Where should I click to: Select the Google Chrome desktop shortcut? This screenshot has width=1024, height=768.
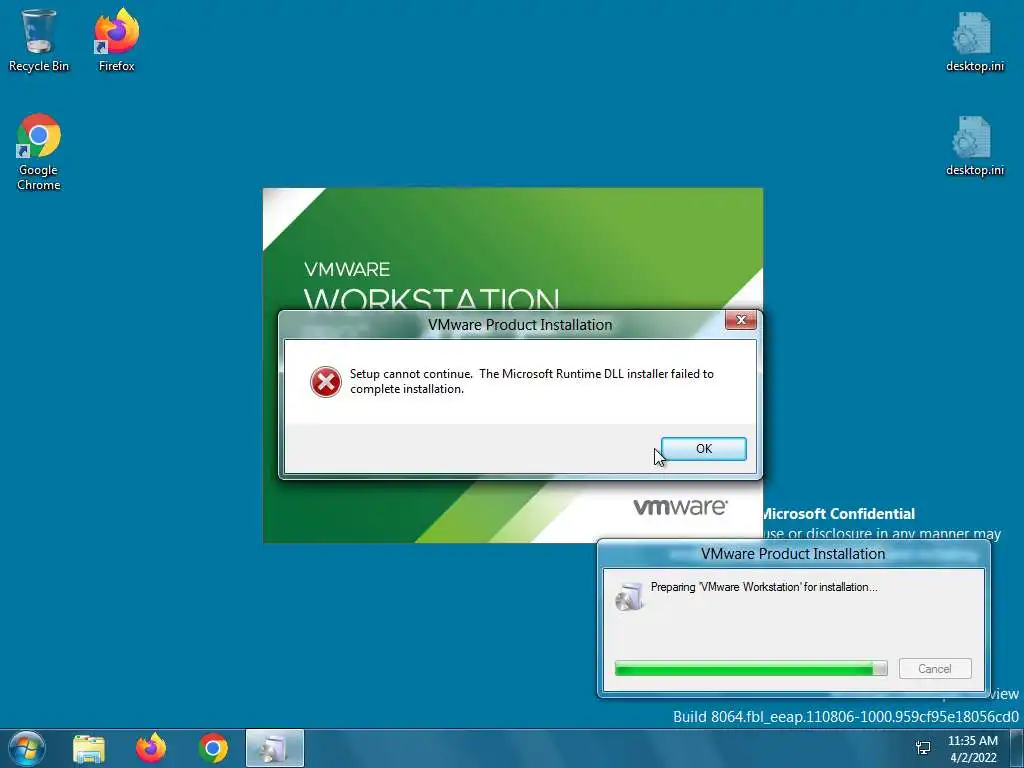(39, 152)
